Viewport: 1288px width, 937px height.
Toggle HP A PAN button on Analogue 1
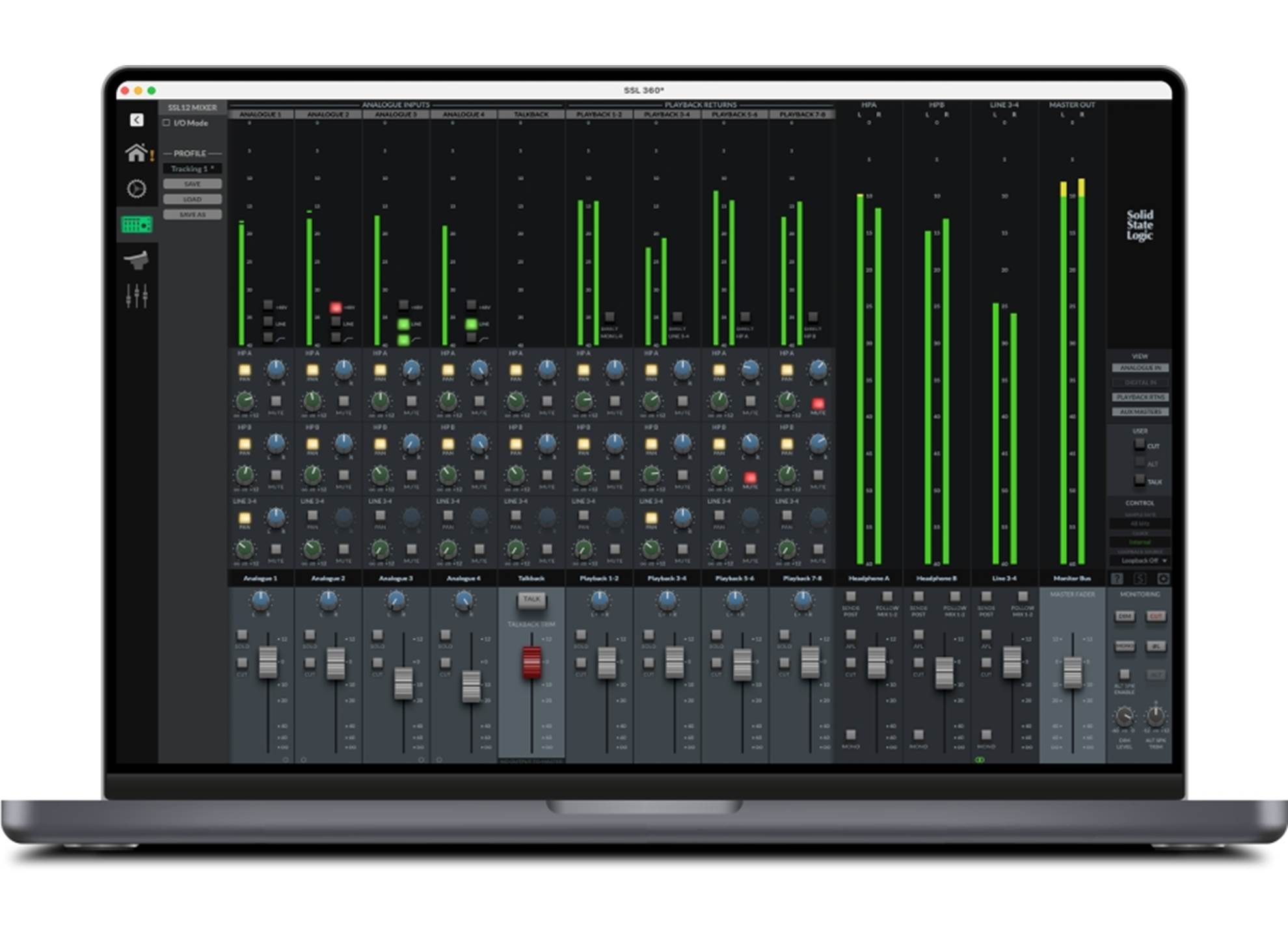[x=245, y=370]
